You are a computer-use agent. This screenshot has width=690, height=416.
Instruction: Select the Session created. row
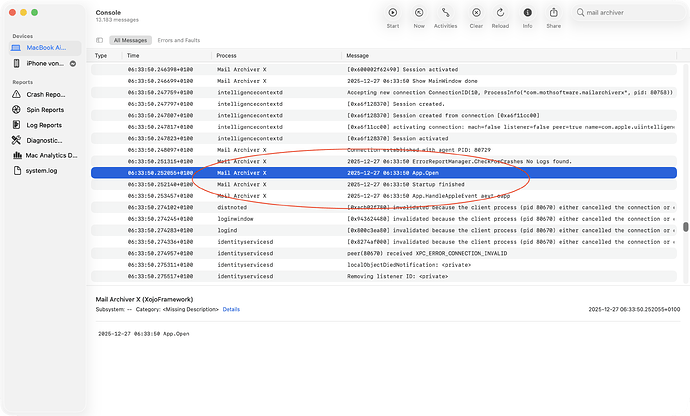pyautogui.click(x=384, y=104)
